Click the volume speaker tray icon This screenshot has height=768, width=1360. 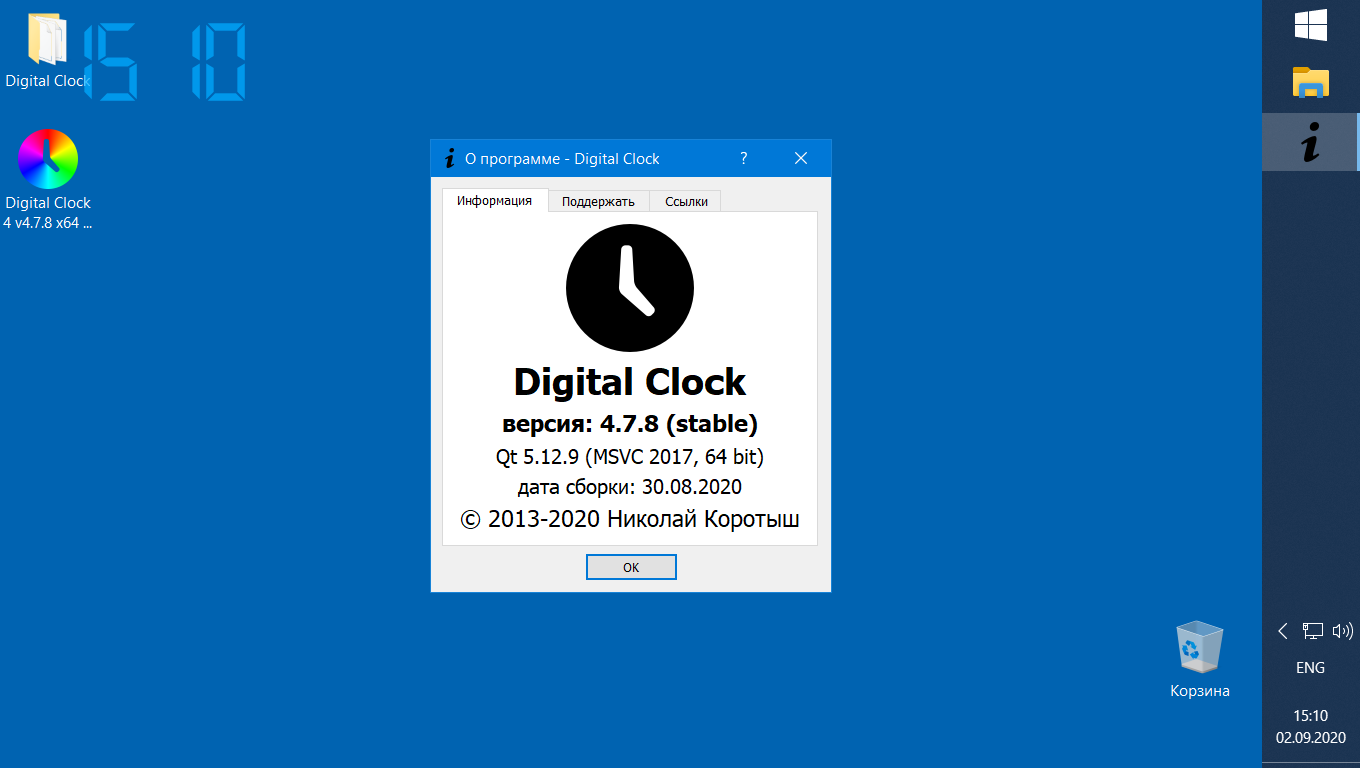click(1342, 631)
